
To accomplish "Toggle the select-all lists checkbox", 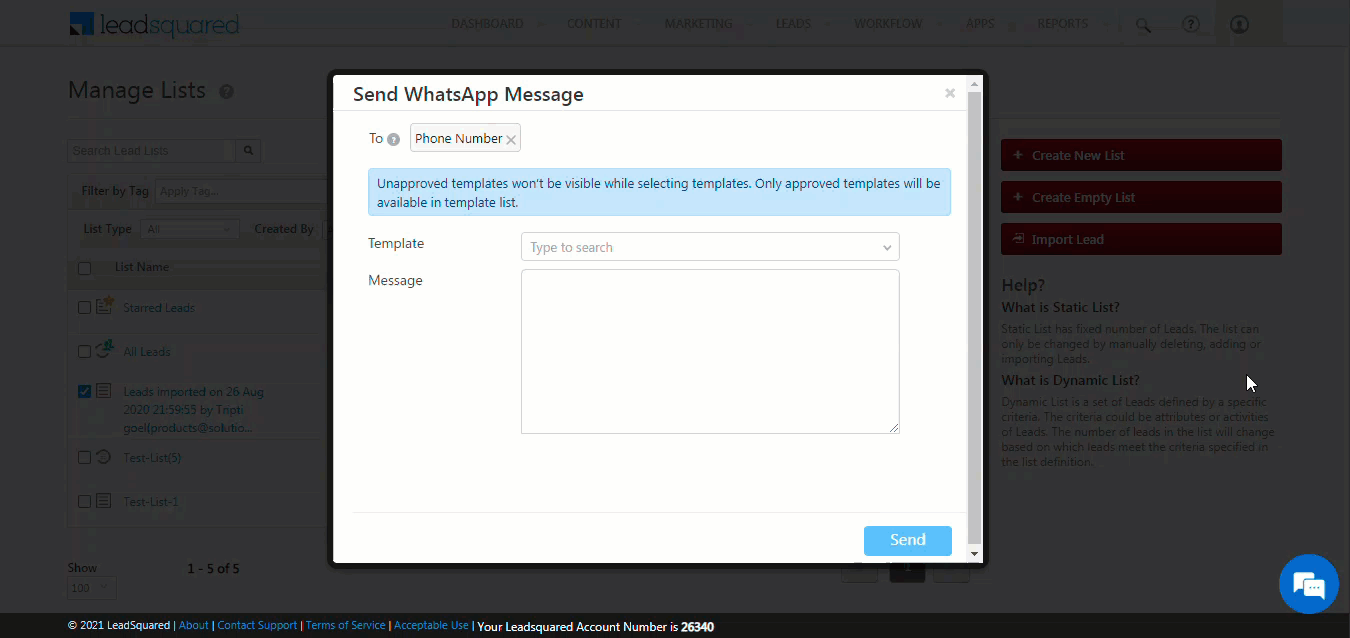I will [85, 268].
